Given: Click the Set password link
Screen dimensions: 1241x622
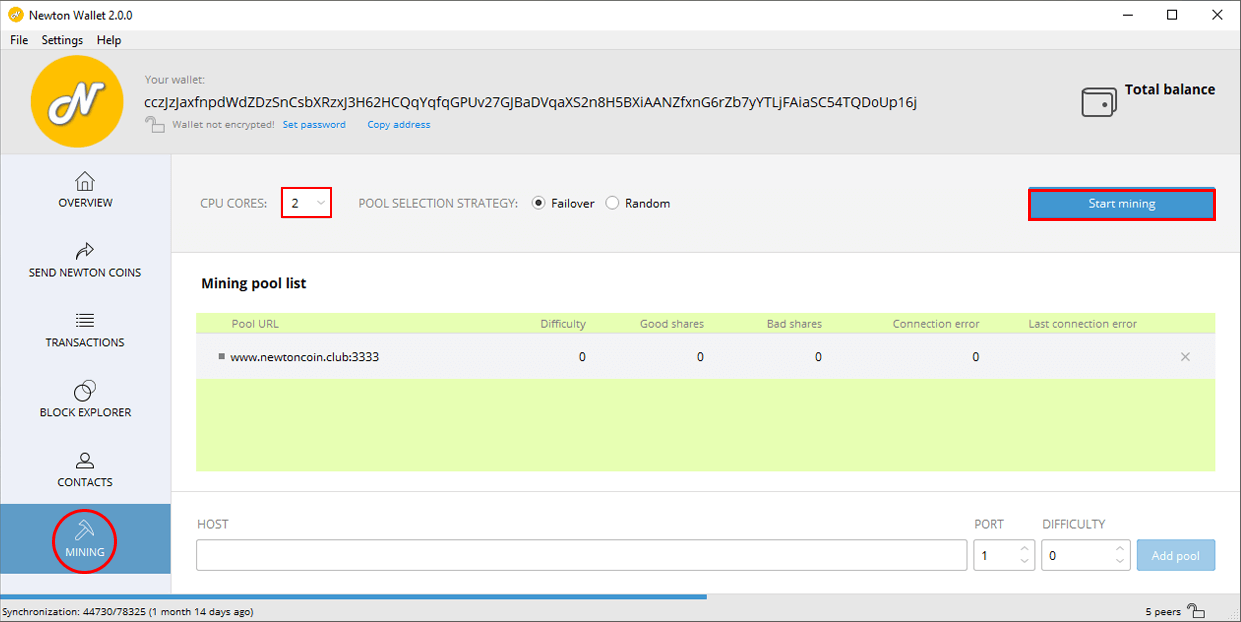Looking at the screenshot, I should (314, 125).
